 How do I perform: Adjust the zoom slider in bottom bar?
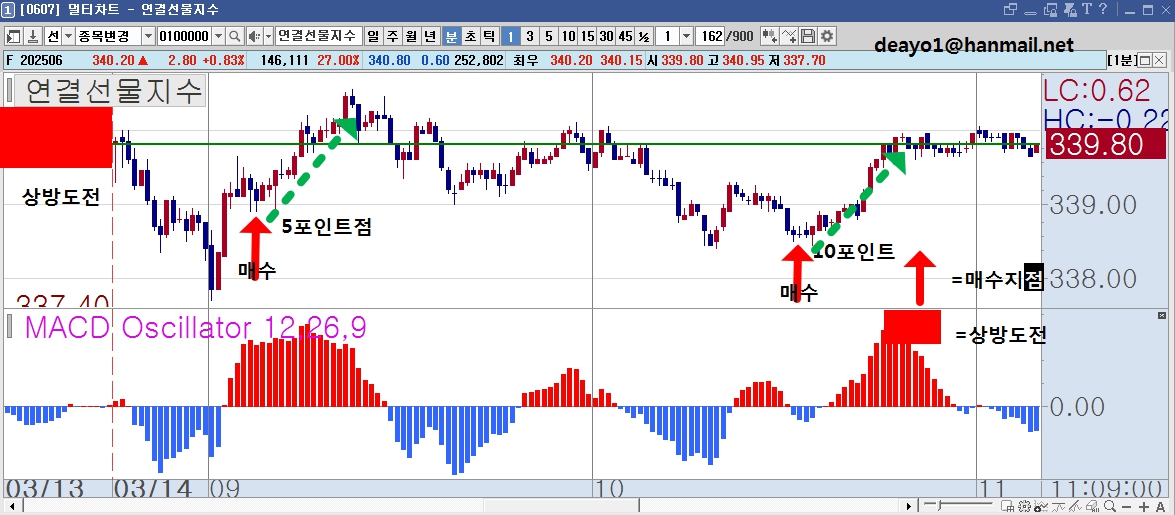click(x=939, y=506)
